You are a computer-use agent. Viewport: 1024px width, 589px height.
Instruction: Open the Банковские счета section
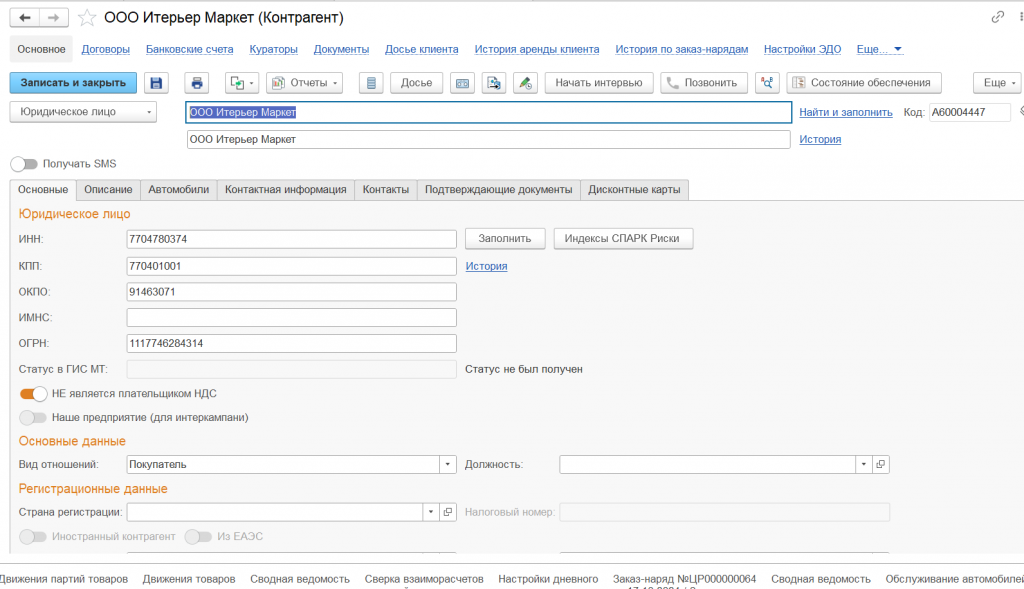pos(189,49)
